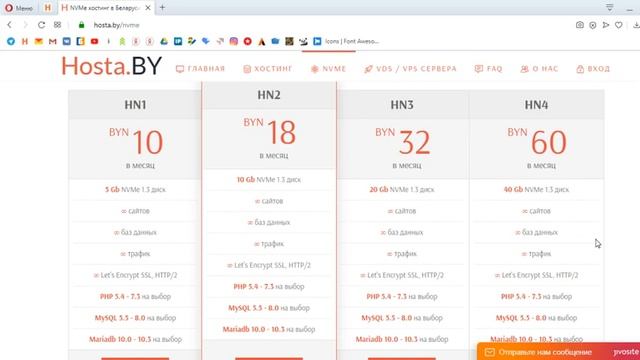Click the BYN 60 price
Image resolution: width=640 pixels, height=360 pixels.
pos(537,141)
